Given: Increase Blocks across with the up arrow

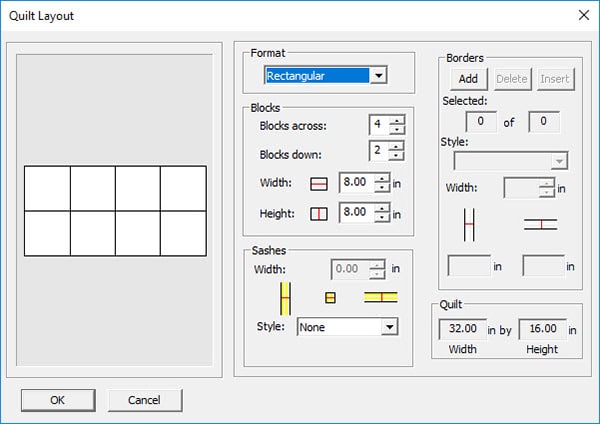Looking at the screenshot, I should [x=397, y=120].
